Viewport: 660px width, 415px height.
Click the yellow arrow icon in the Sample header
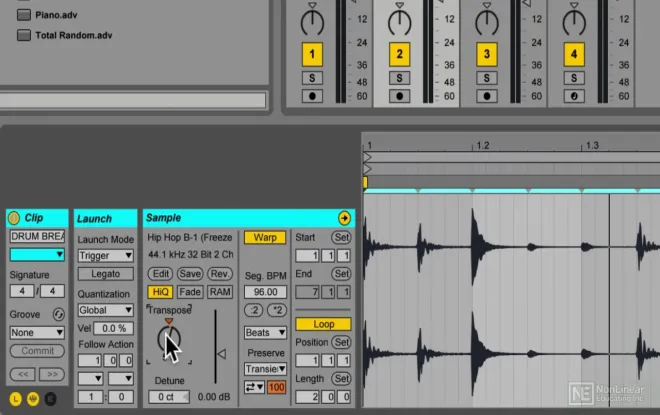click(x=344, y=218)
